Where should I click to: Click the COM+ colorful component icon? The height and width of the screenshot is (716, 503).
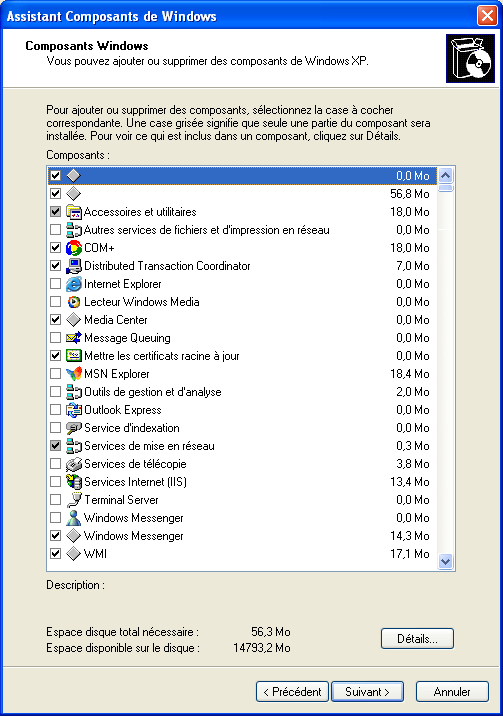(73, 248)
